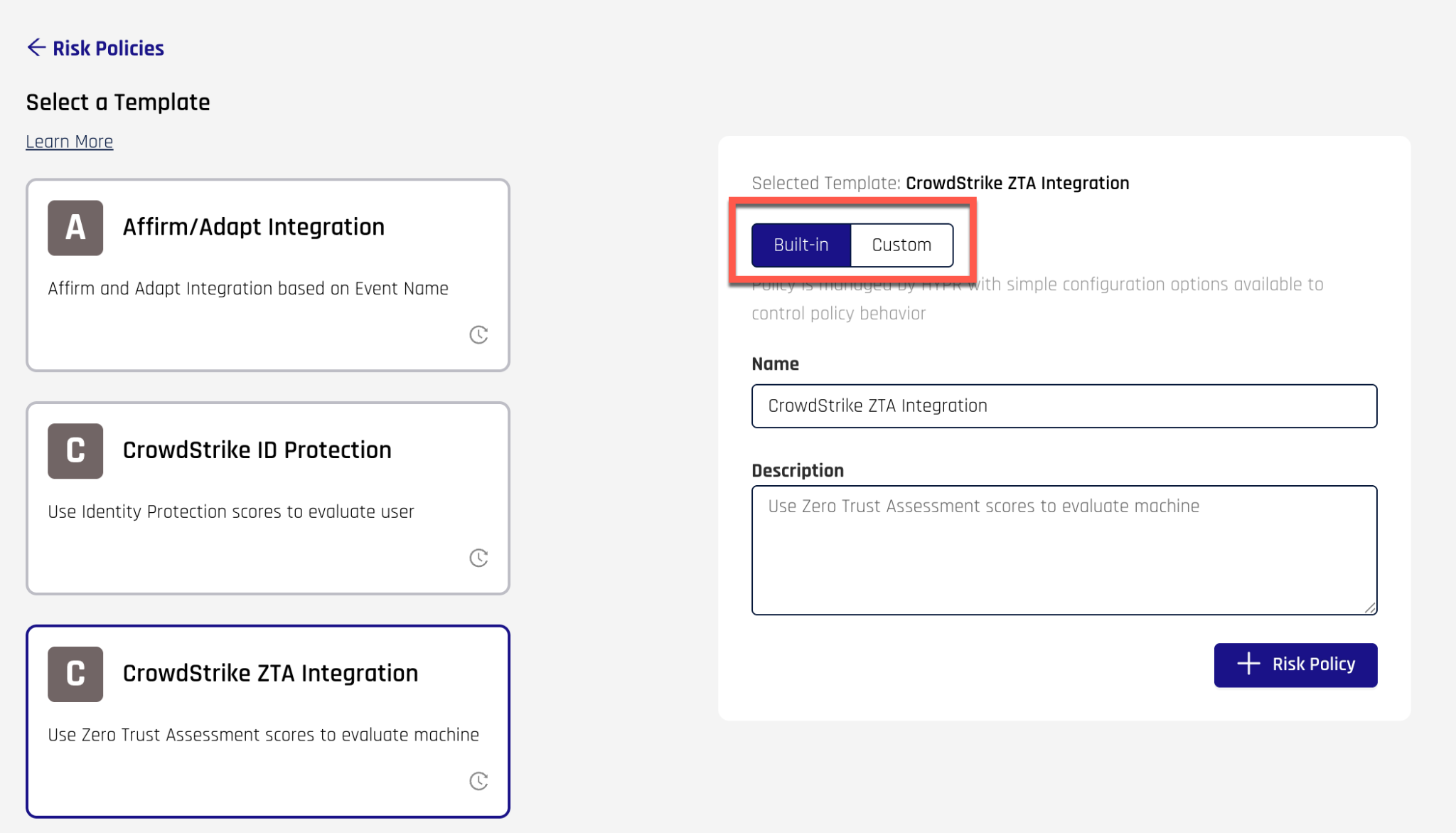
Task: Click the back arrow beside Risk Policies
Action: click(37, 47)
